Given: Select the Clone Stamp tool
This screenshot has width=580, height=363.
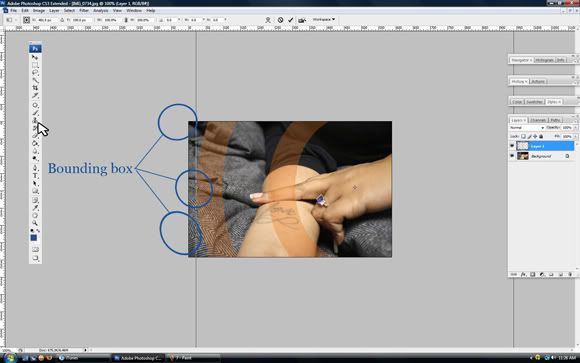Looking at the screenshot, I should [x=35, y=120].
